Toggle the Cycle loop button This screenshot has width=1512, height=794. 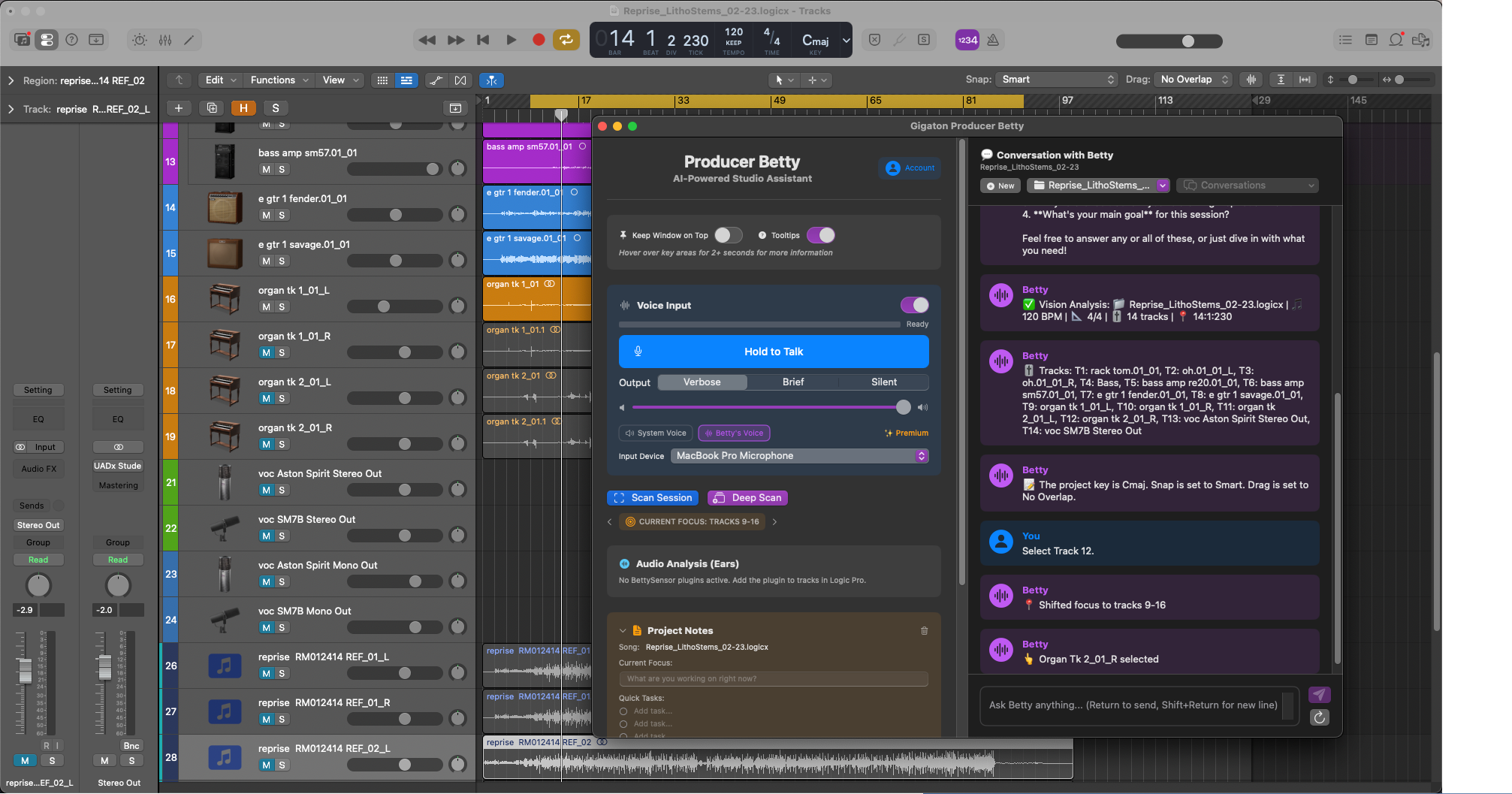[566, 40]
